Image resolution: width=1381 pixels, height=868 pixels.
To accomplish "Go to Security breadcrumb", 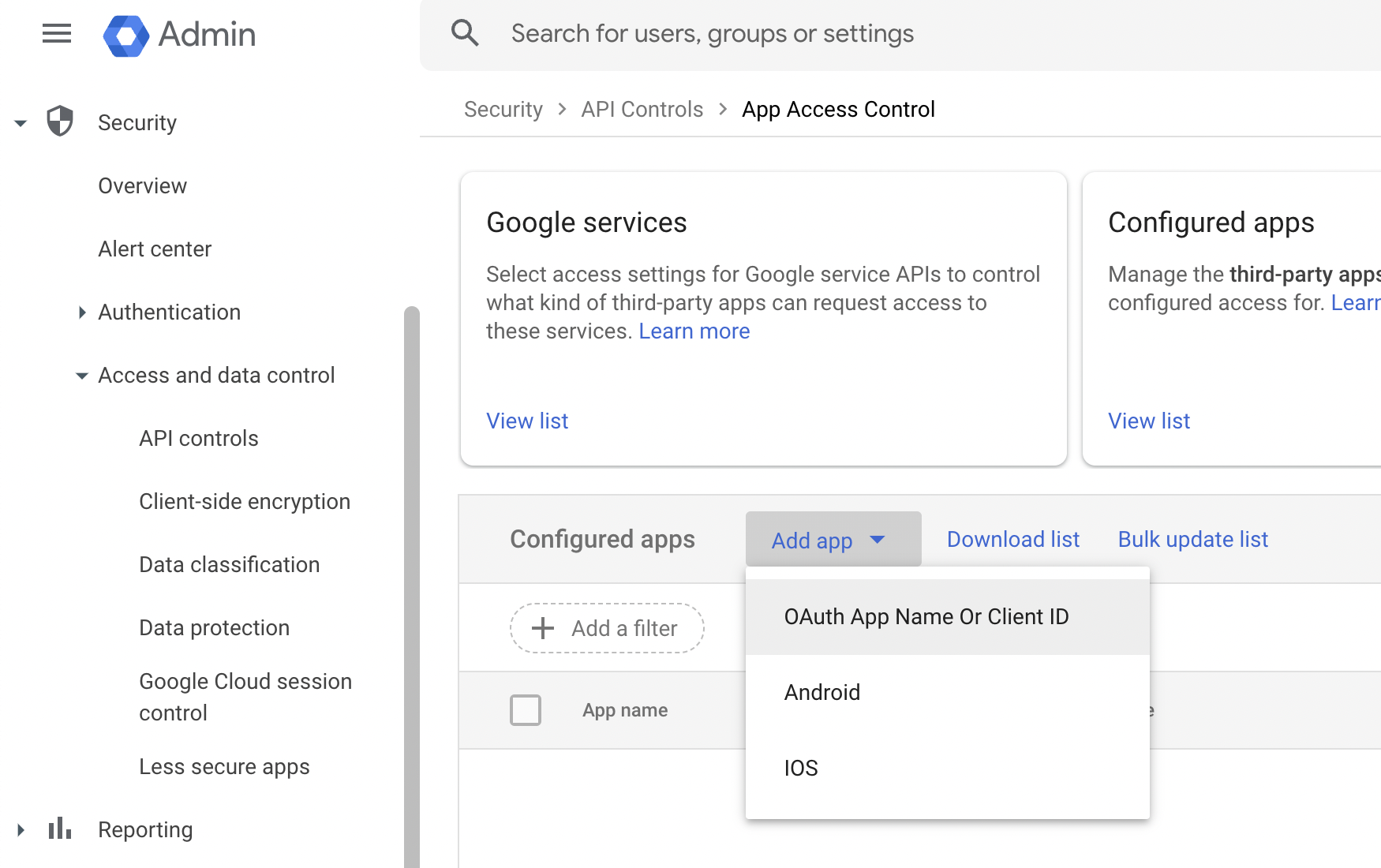I will 503,110.
